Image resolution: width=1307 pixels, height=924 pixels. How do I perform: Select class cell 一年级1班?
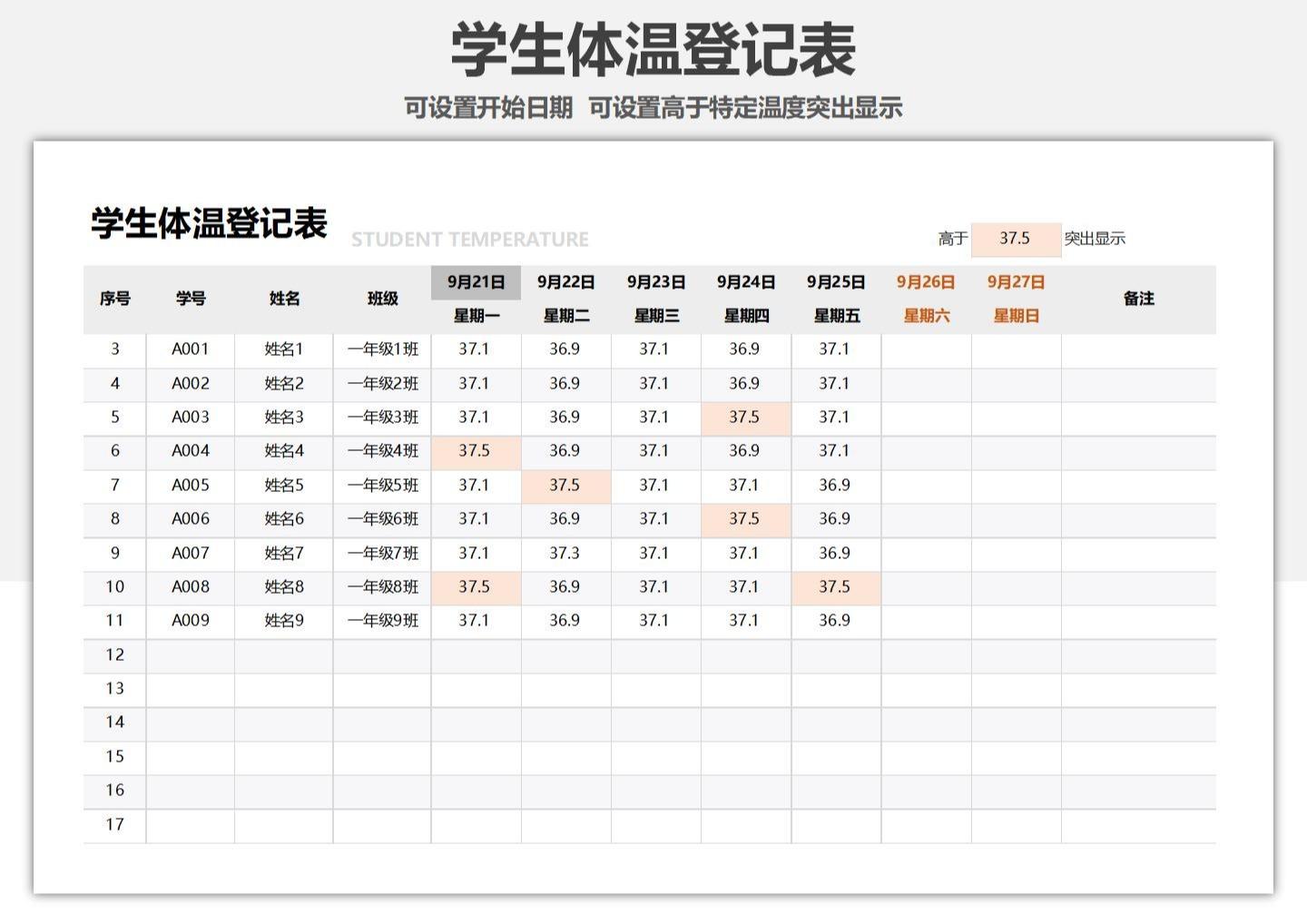pyautogui.click(x=382, y=349)
